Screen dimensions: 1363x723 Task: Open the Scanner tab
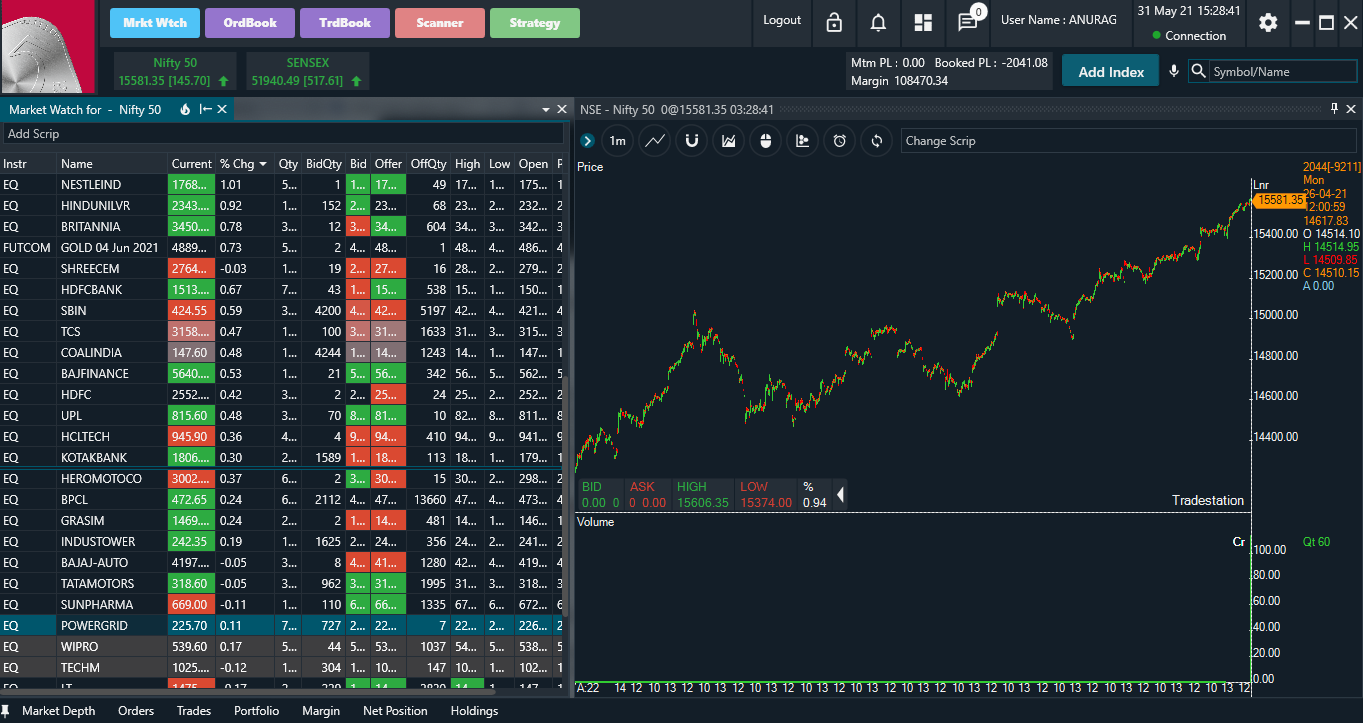coord(440,23)
